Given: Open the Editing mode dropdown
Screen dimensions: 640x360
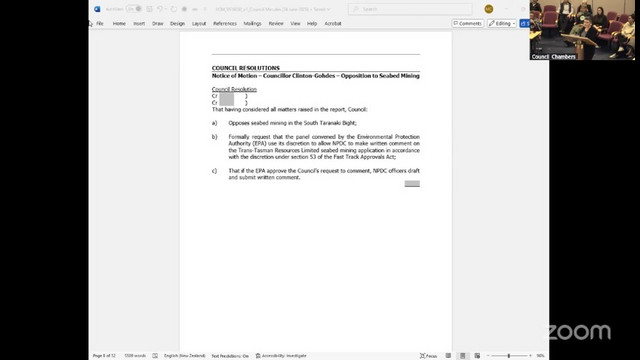Looking at the screenshot, I should [x=502, y=24].
